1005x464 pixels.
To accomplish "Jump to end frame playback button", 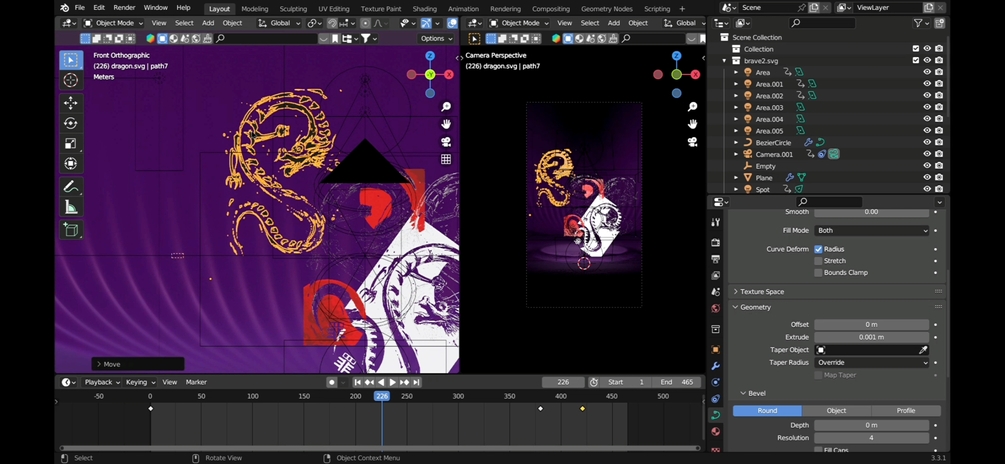I will 416,382.
